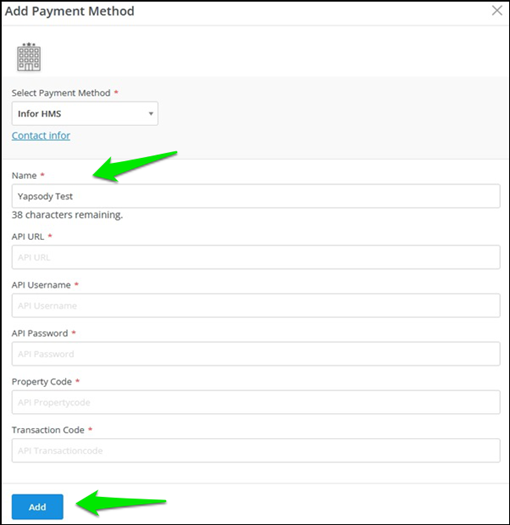This screenshot has width=510, height=525.
Task: Select the API Username input box
Action: tap(256, 305)
